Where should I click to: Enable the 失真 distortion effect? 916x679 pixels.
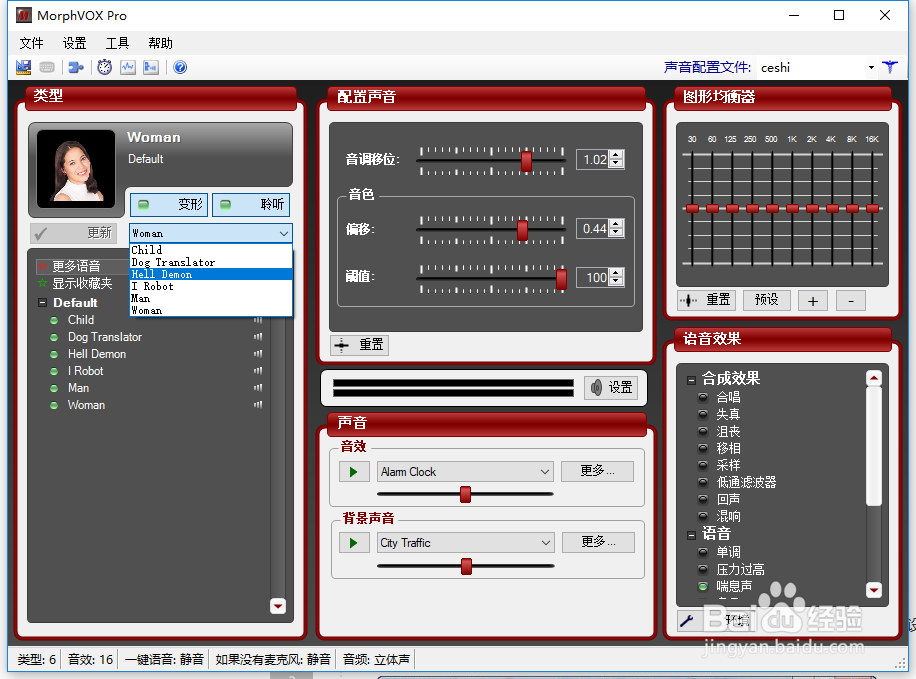click(x=703, y=414)
